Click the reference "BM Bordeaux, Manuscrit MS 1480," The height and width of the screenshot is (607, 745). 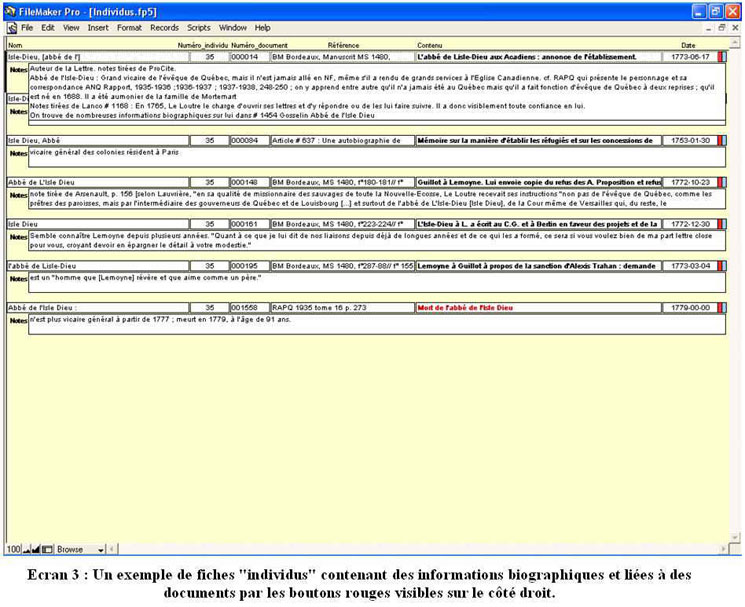tap(343, 57)
